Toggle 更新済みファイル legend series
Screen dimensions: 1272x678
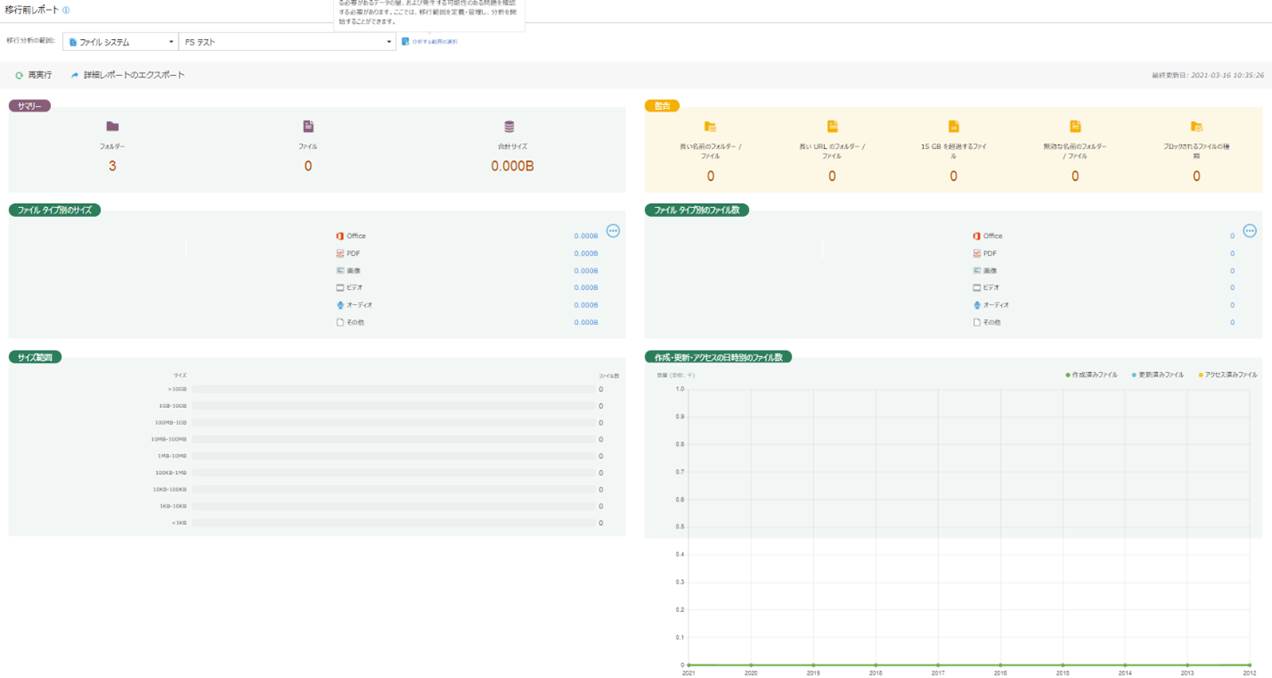pyautogui.click(x=1157, y=375)
